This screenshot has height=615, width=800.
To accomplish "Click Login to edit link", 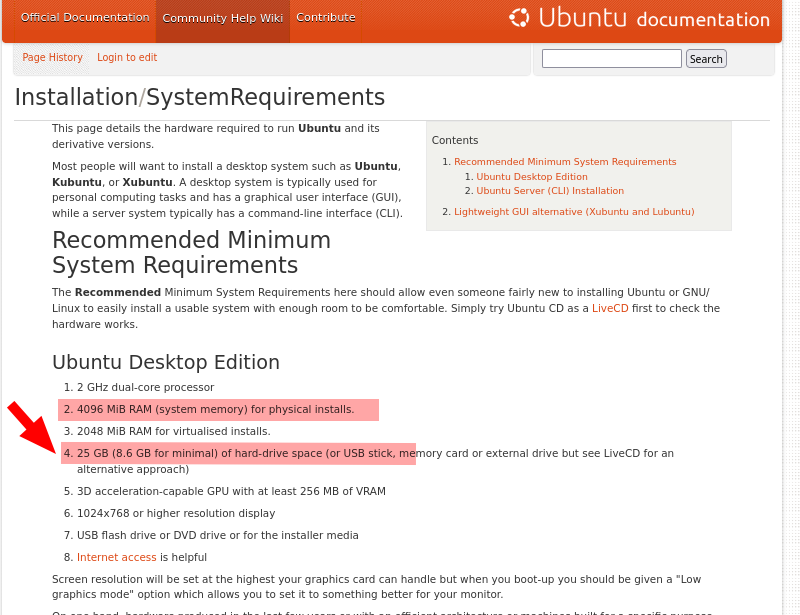I will pos(127,58).
